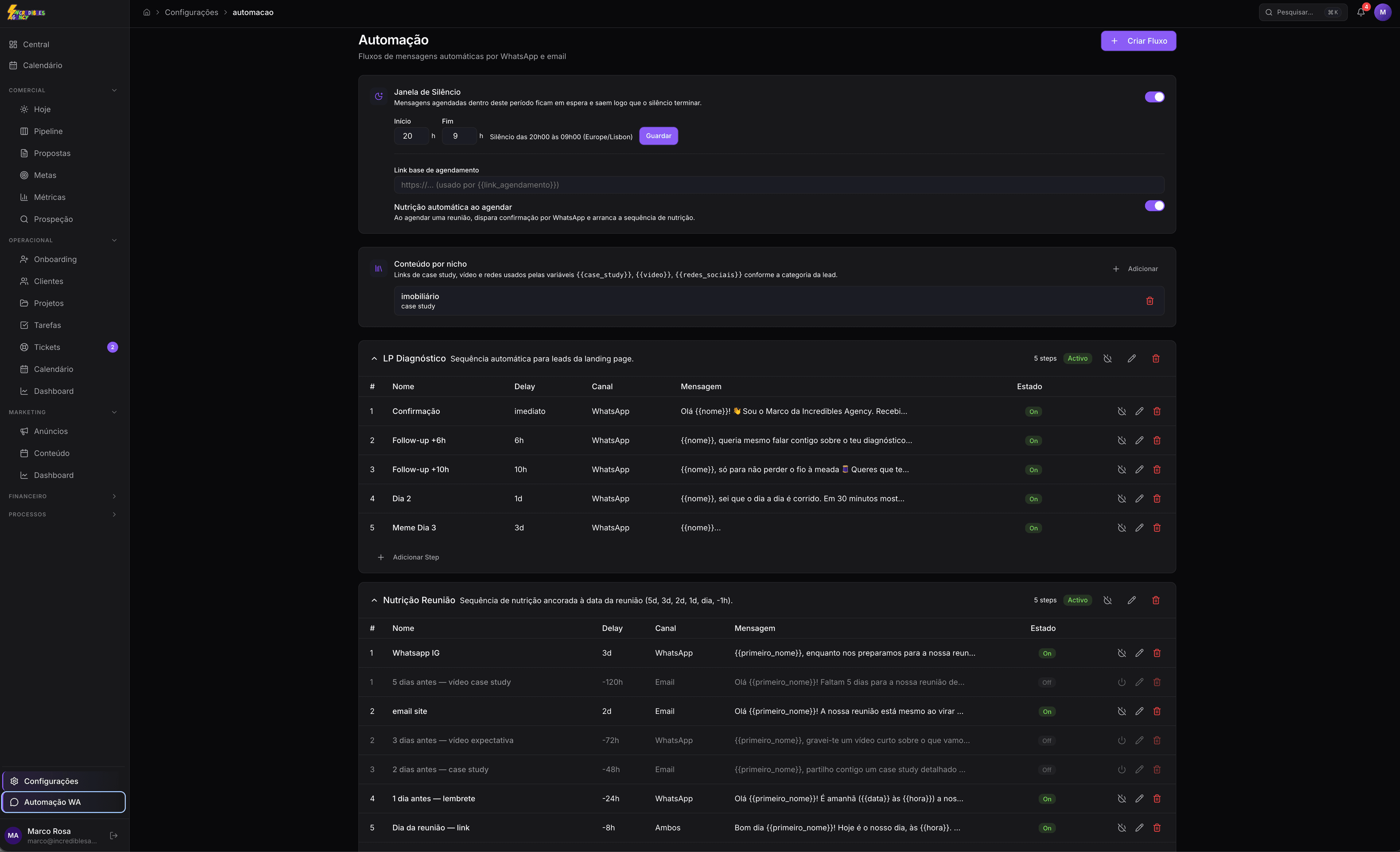Click the Link base de agendamento field
The height and width of the screenshot is (852, 1400).
click(779, 185)
